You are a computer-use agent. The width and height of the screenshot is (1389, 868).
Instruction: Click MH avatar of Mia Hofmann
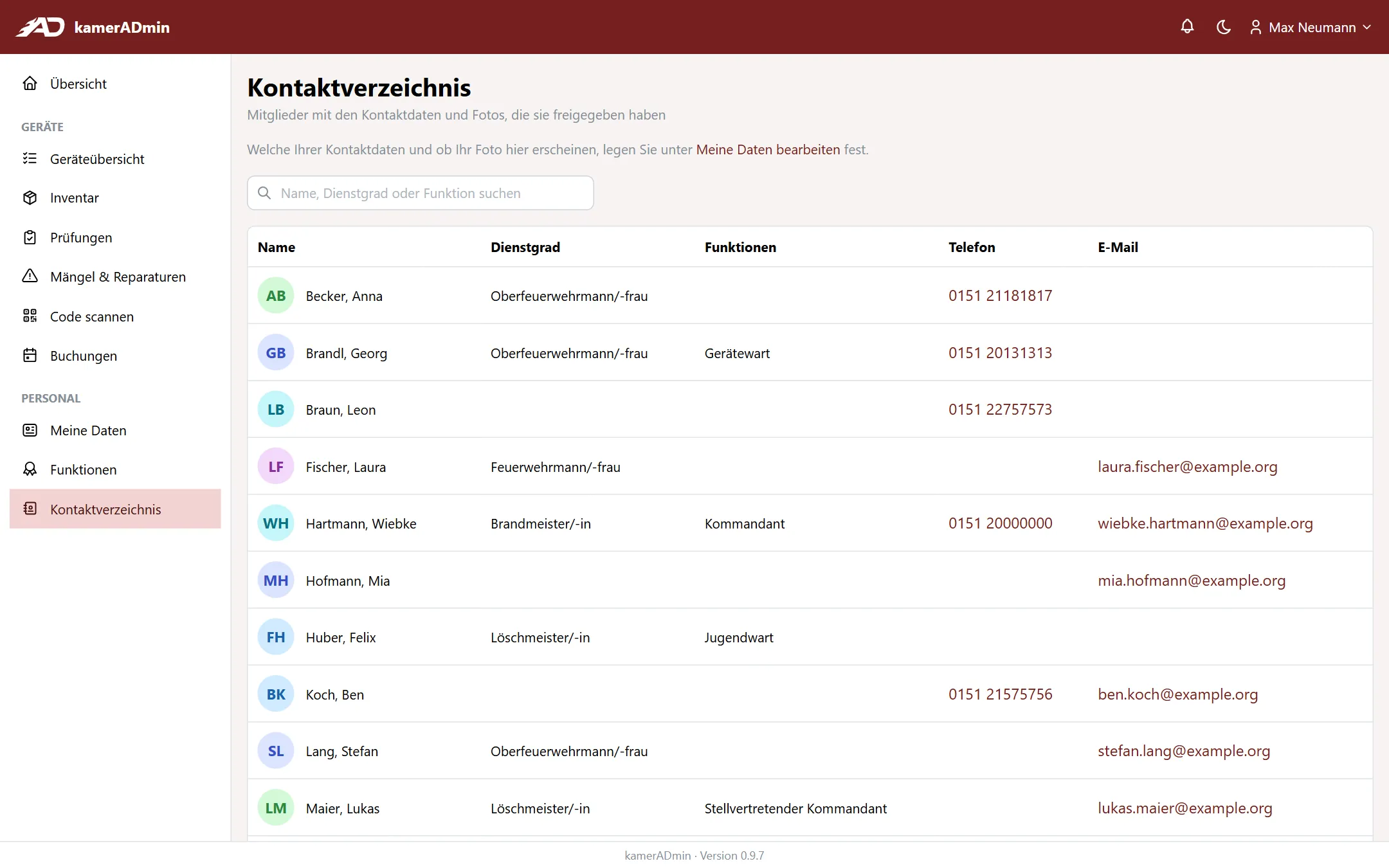(276, 580)
